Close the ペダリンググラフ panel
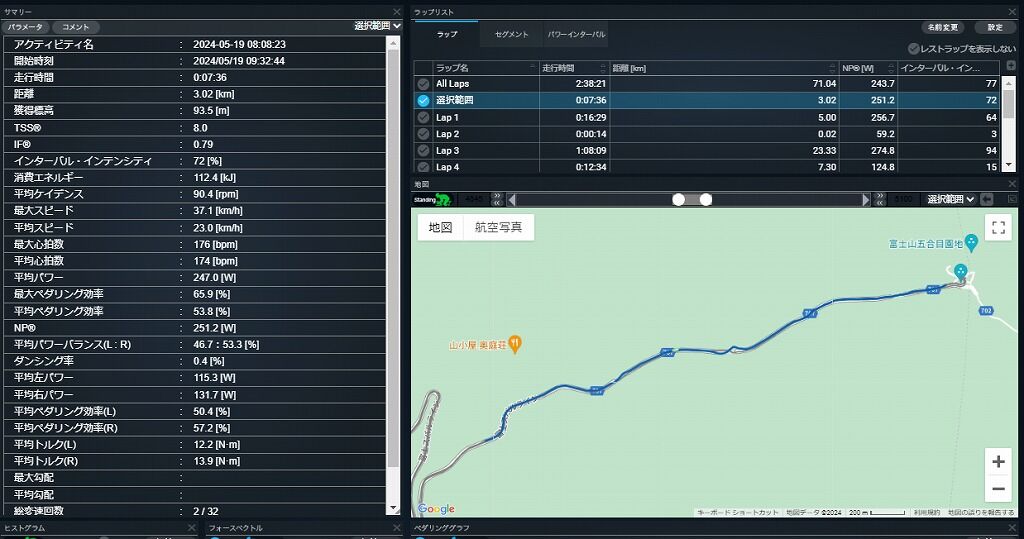This screenshot has height=539, width=1024. pyautogui.click(x=1012, y=527)
